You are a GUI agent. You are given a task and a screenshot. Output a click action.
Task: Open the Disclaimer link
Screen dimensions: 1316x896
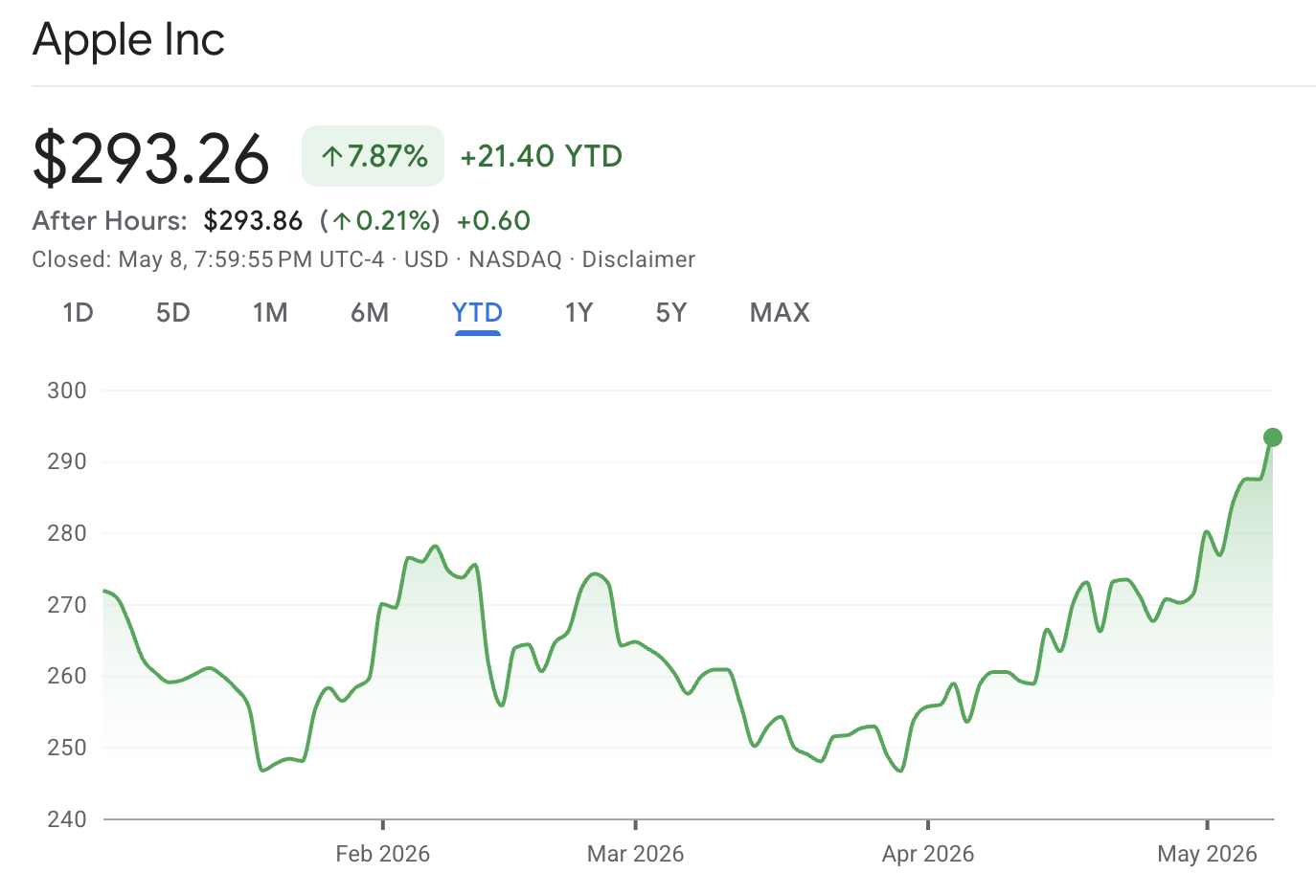(639, 259)
